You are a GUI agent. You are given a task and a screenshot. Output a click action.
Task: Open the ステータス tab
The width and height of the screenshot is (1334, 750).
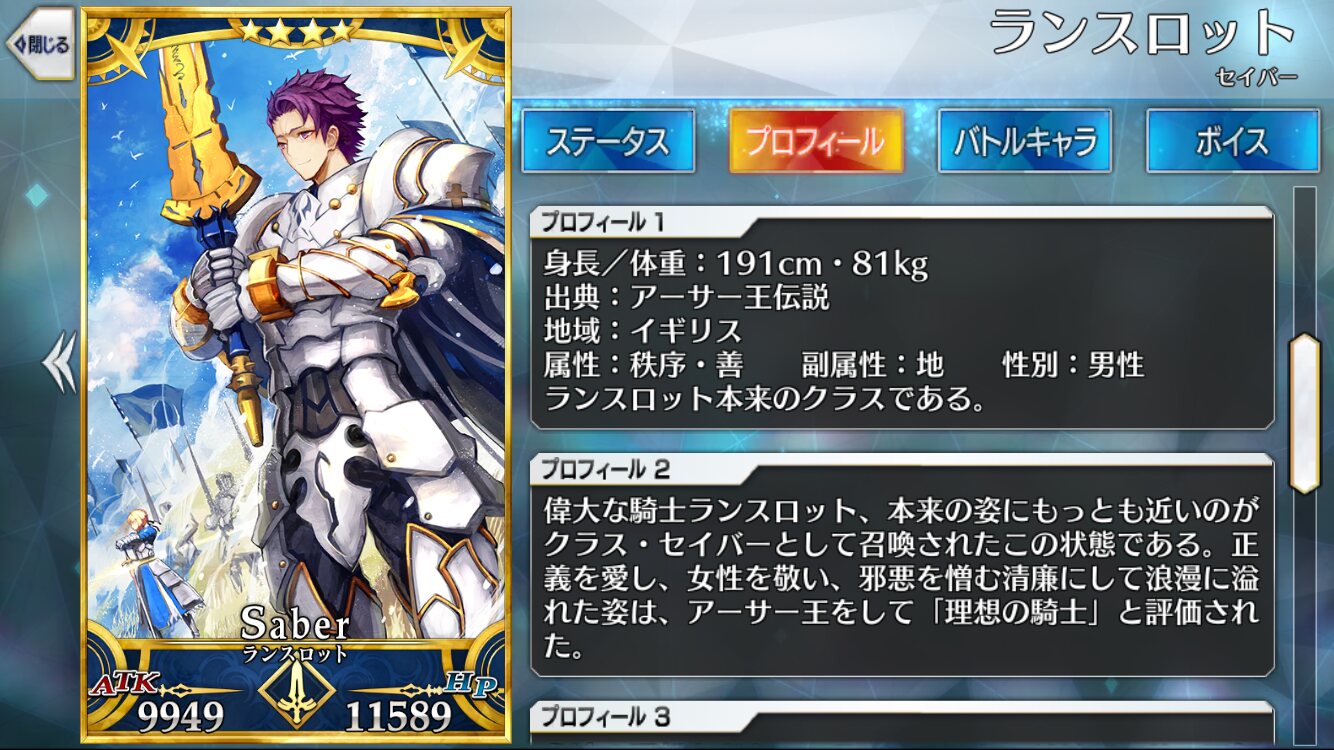click(607, 141)
